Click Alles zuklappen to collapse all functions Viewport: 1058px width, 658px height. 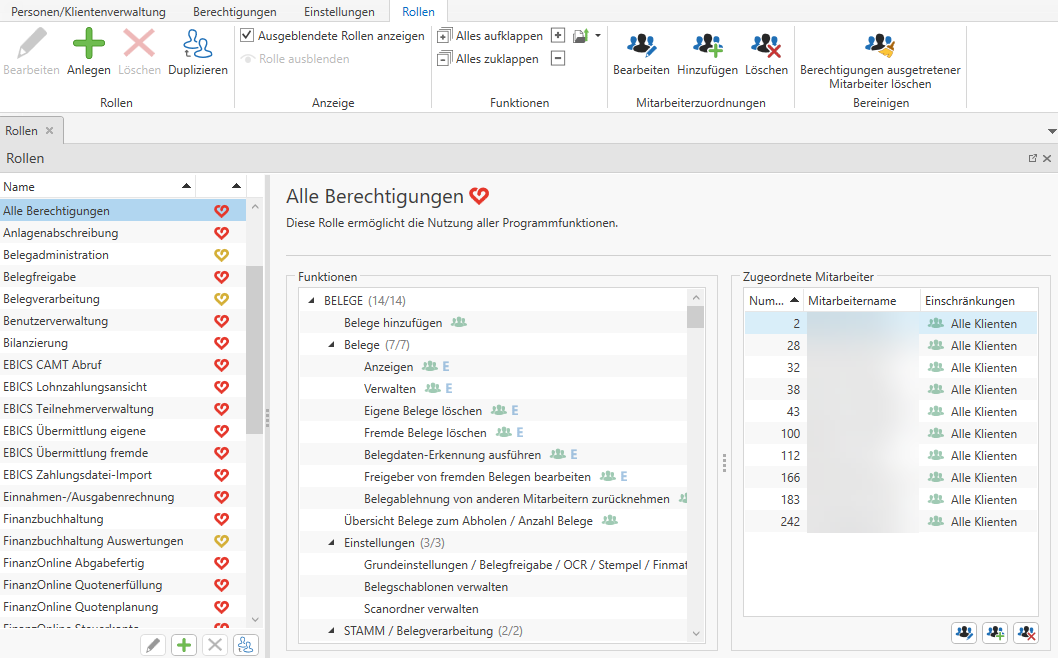(x=488, y=58)
